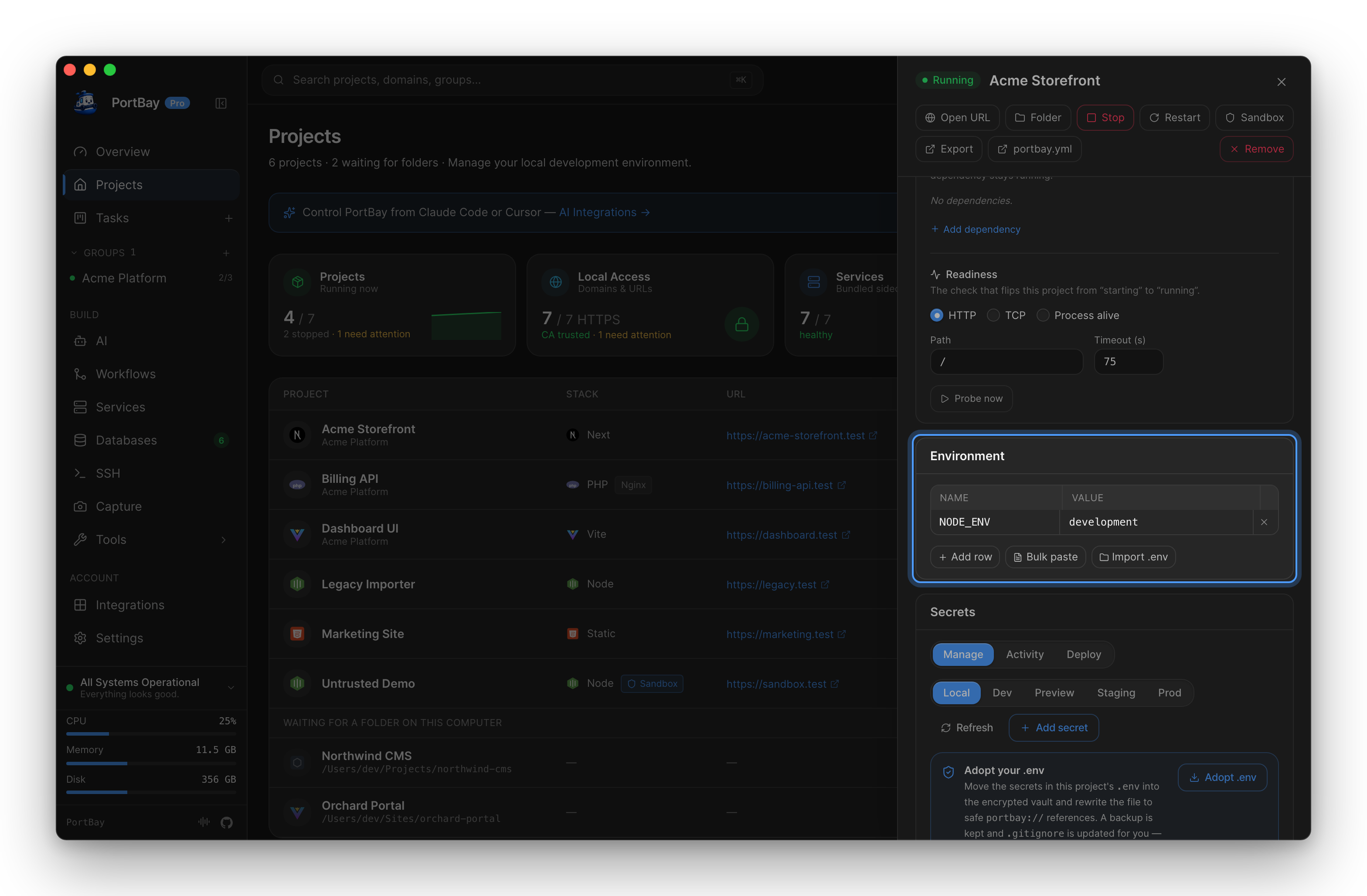Open Workflows in the sidebar

point(151,374)
